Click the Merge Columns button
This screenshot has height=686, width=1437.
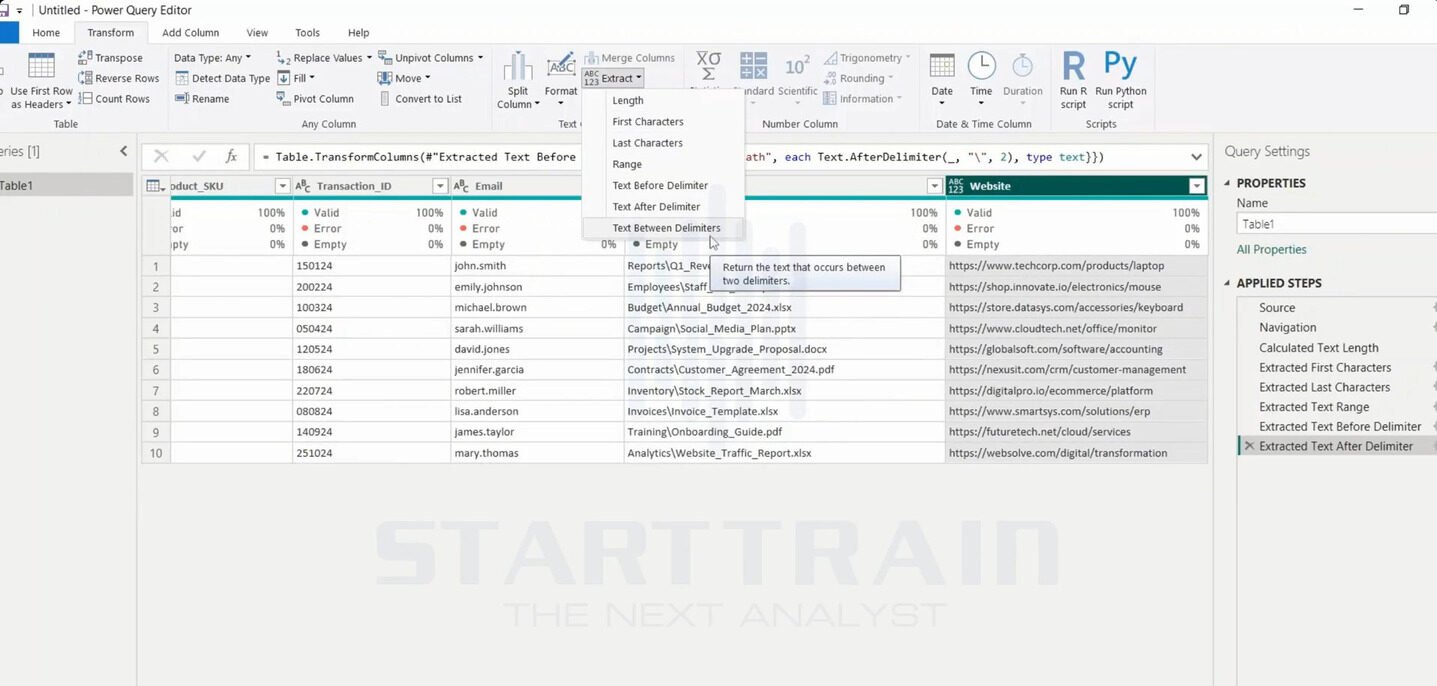click(x=630, y=58)
